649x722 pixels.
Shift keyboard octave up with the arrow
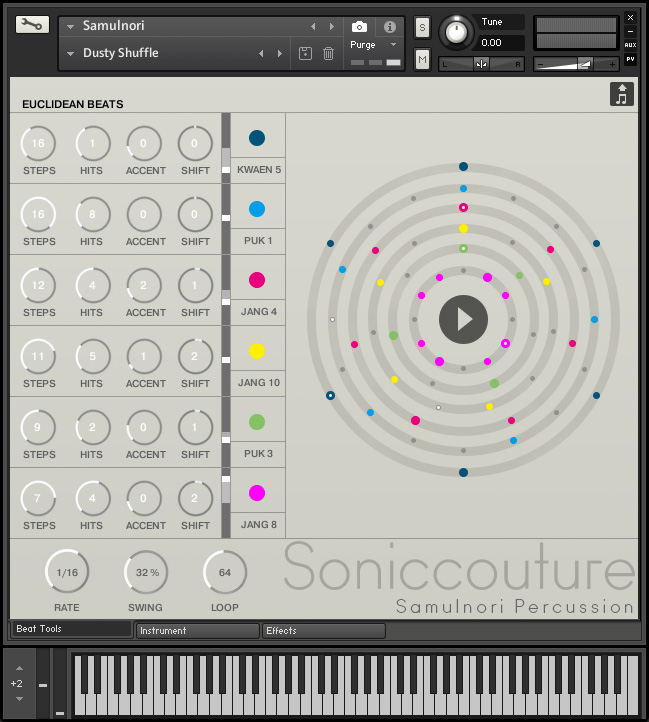tap(19, 668)
